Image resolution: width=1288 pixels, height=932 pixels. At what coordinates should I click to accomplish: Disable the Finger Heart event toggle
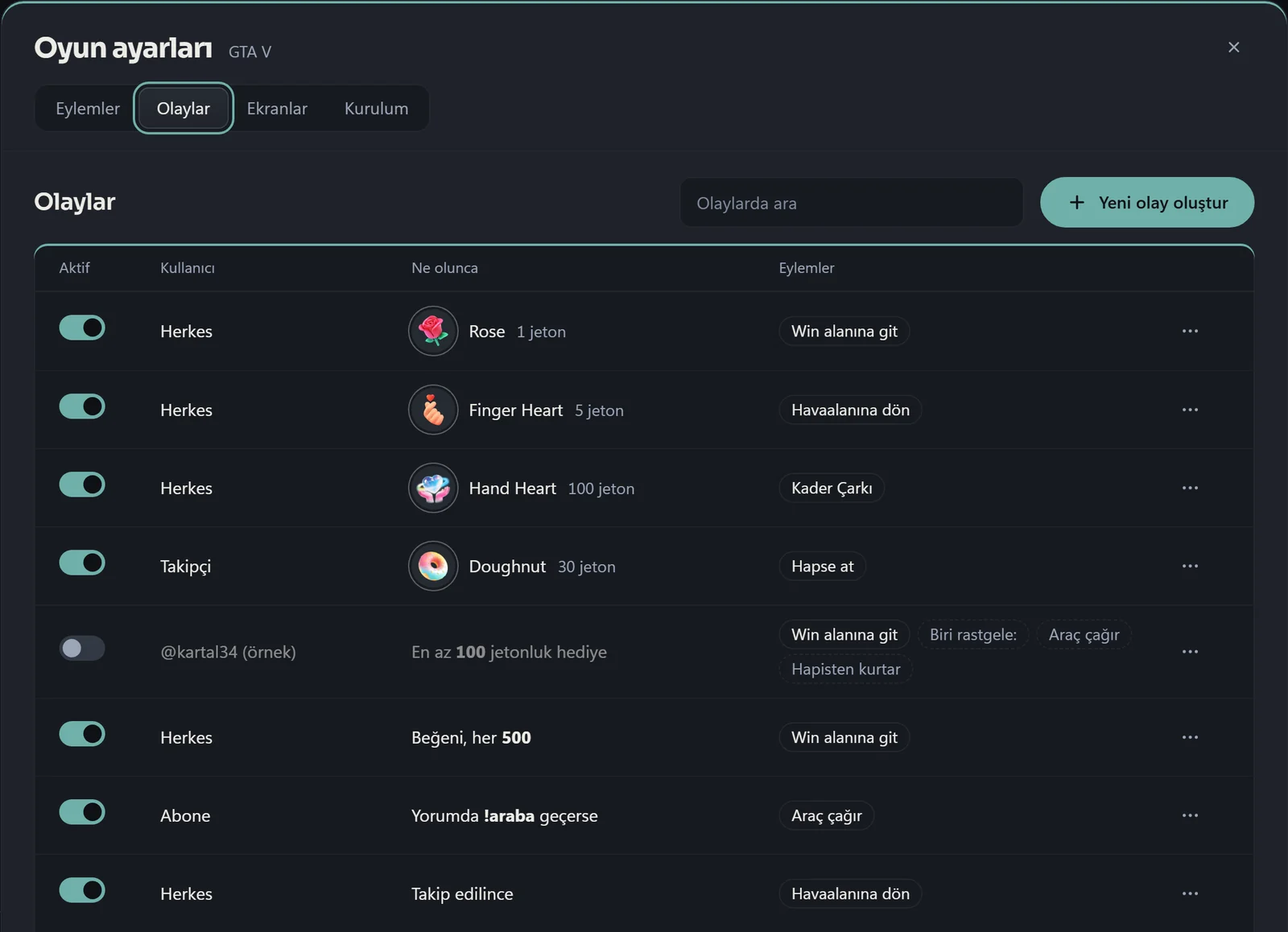tap(82, 406)
